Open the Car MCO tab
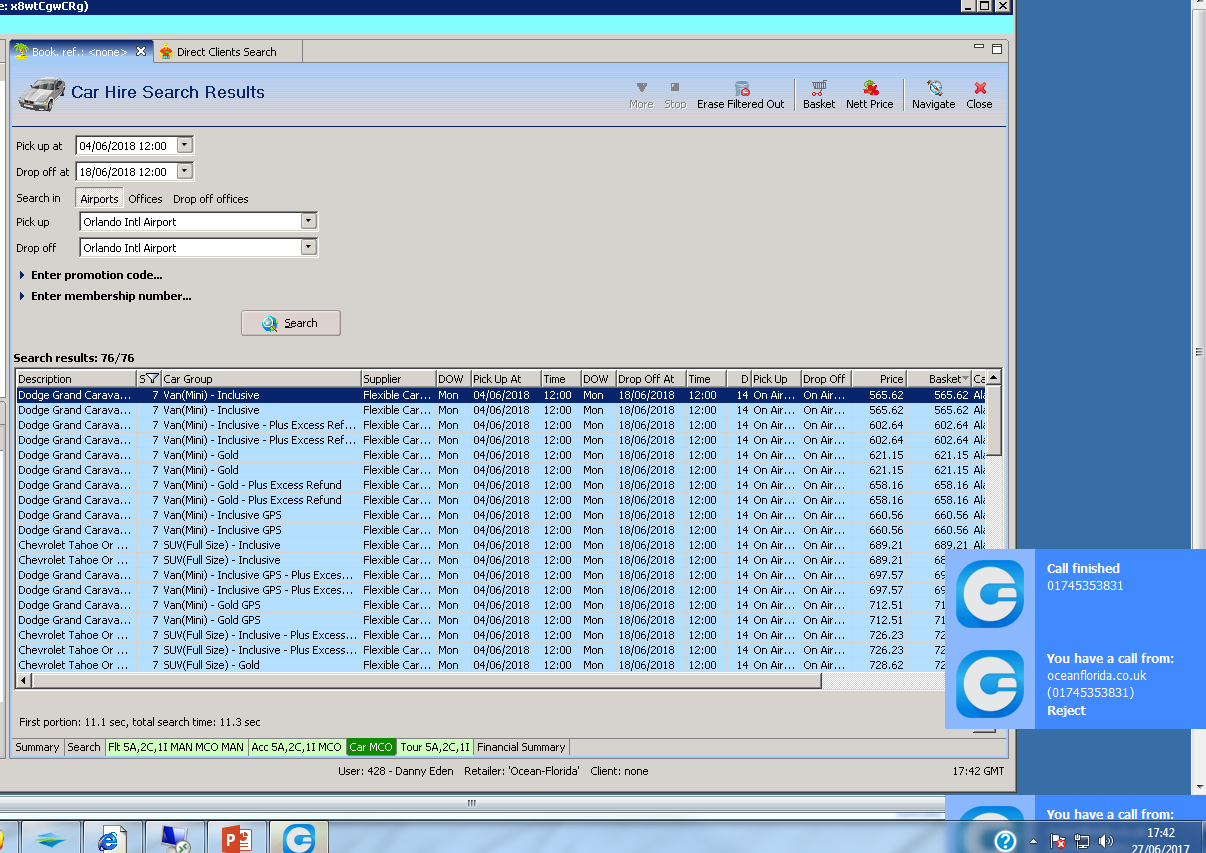Screen dimensions: 1206x853 370,747
